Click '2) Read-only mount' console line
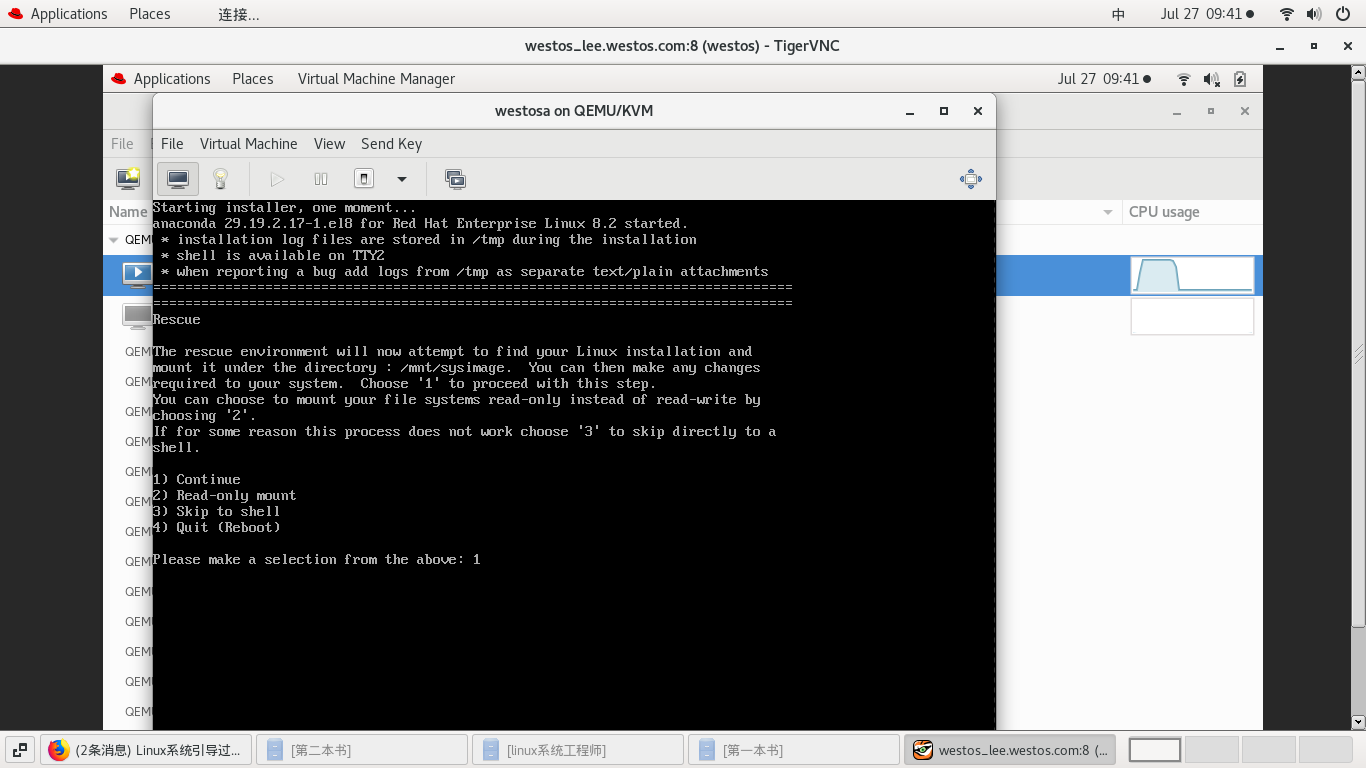This screenshot has height=768, width=1366. (x=224, y=496)
